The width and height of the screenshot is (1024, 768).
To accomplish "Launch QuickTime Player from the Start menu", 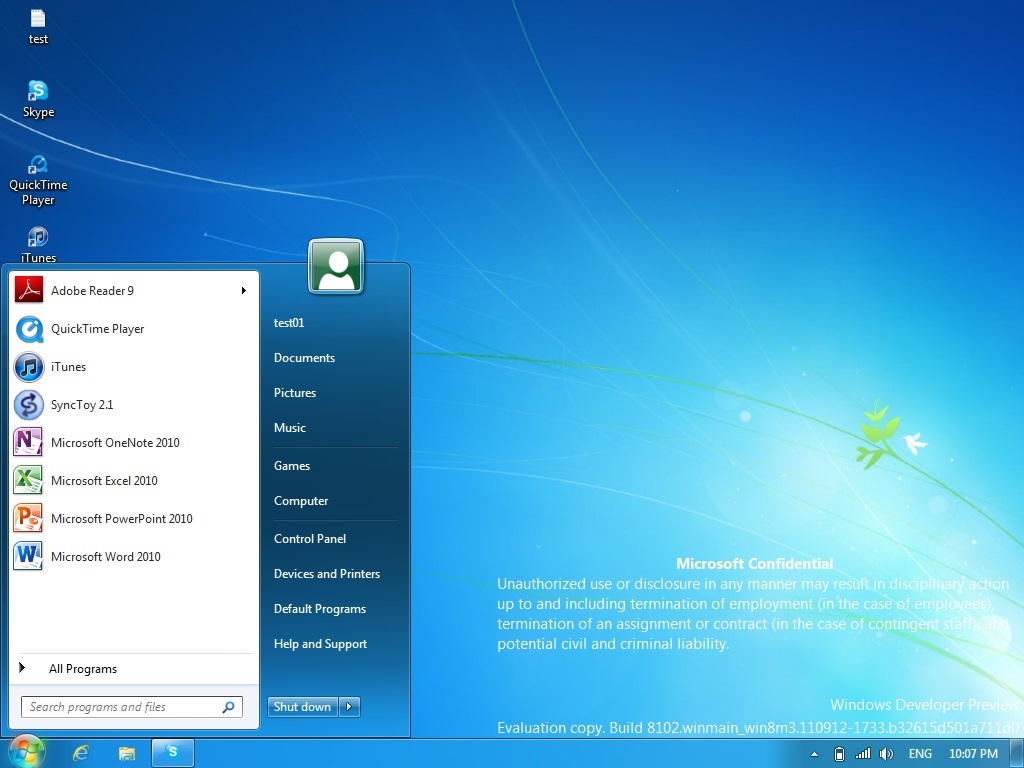I will coord(95,329).
